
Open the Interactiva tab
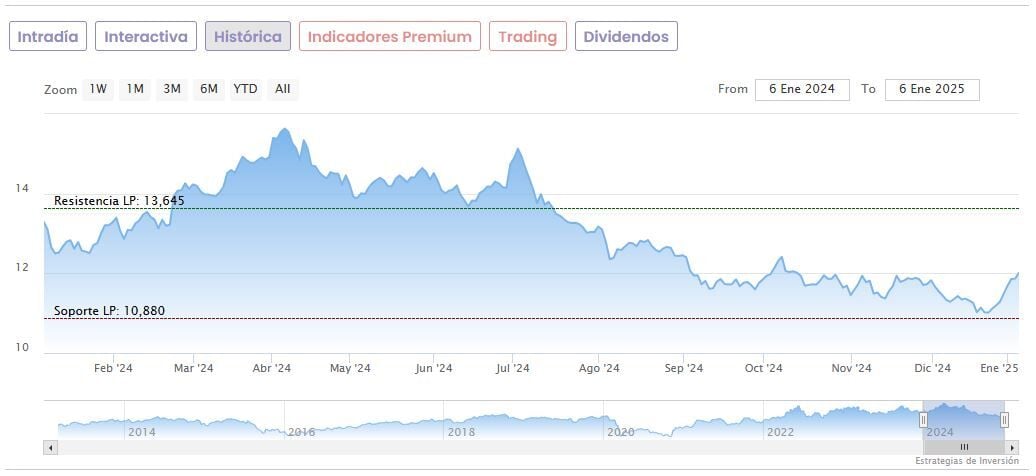[146, 37]
